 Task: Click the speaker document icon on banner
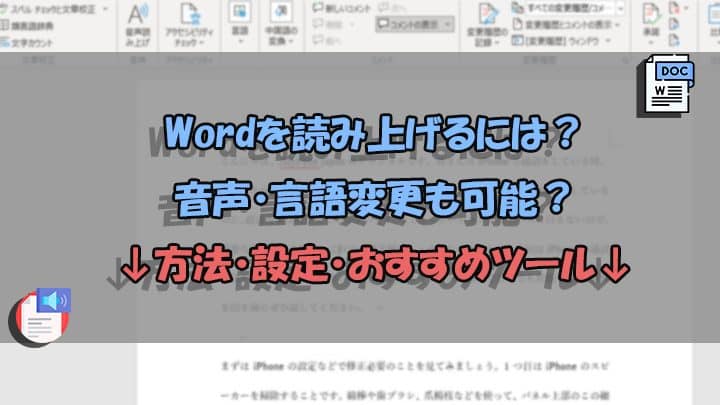coord(40,317)
